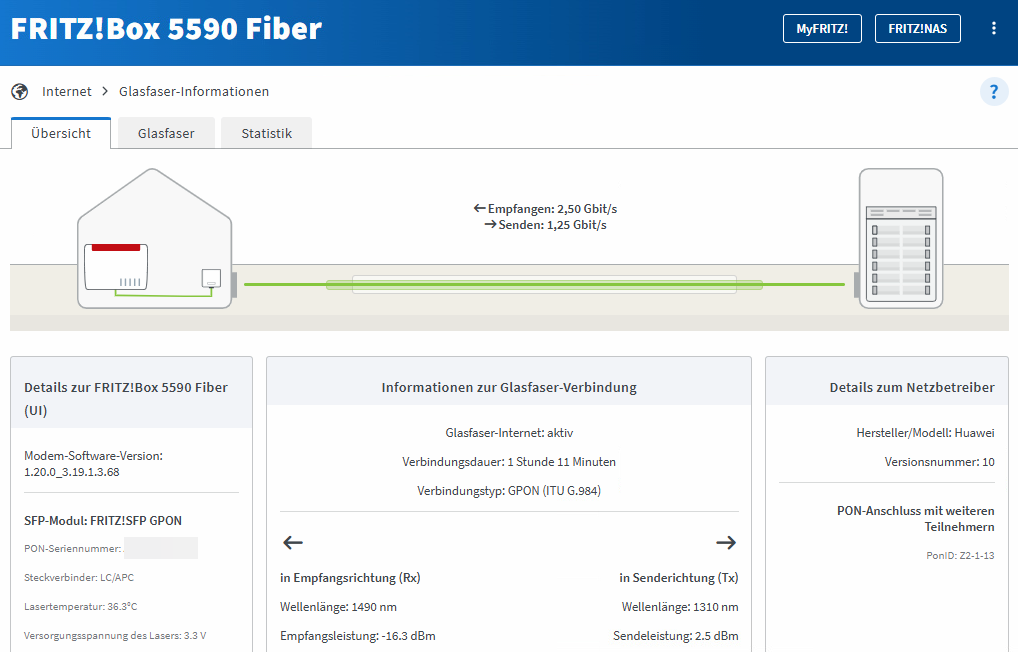Click the right arrow send-direction icon
Image resolution: width=1018 pixels, height=652 pixels.
[x=726, y=542]
